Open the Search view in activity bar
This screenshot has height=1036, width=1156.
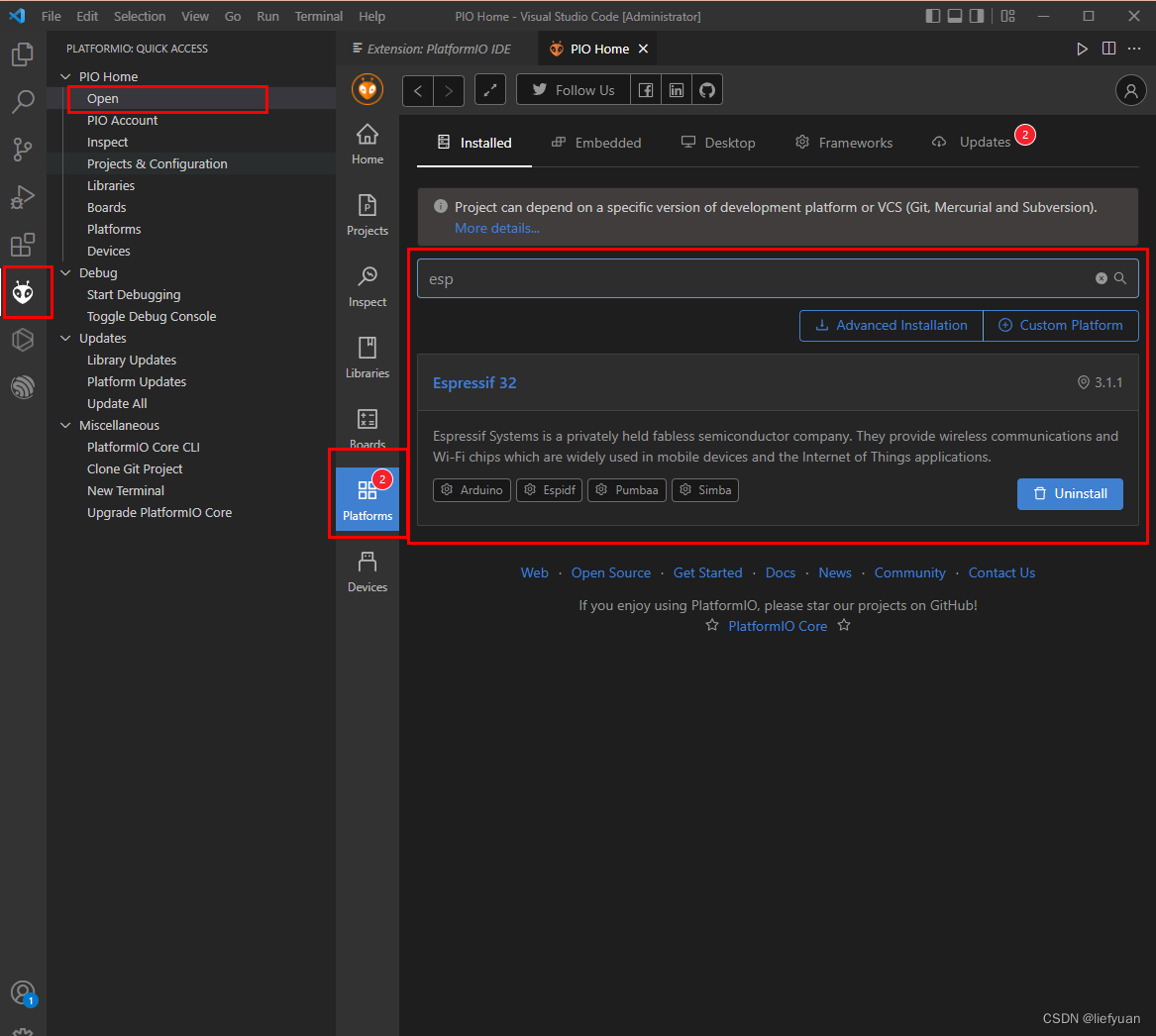tap(23, 102)
